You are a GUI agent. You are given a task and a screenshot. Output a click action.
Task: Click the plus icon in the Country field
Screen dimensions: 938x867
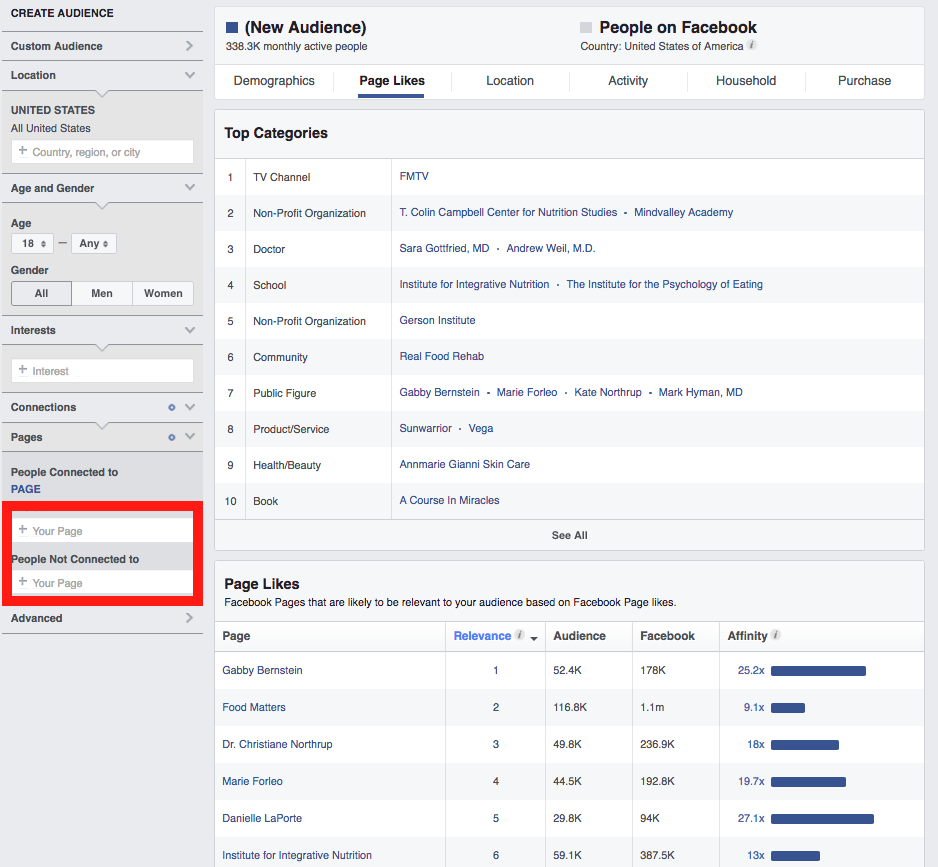tap(22, 151)
